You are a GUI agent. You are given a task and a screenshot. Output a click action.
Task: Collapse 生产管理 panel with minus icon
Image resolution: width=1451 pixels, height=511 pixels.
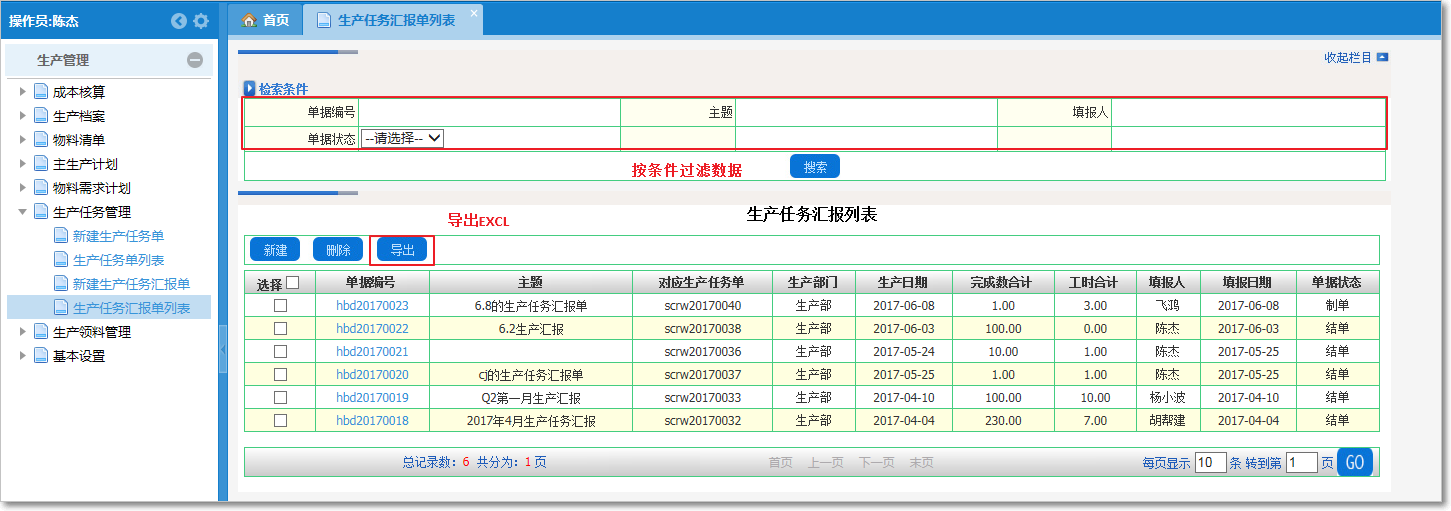click(x=195, y=60)
